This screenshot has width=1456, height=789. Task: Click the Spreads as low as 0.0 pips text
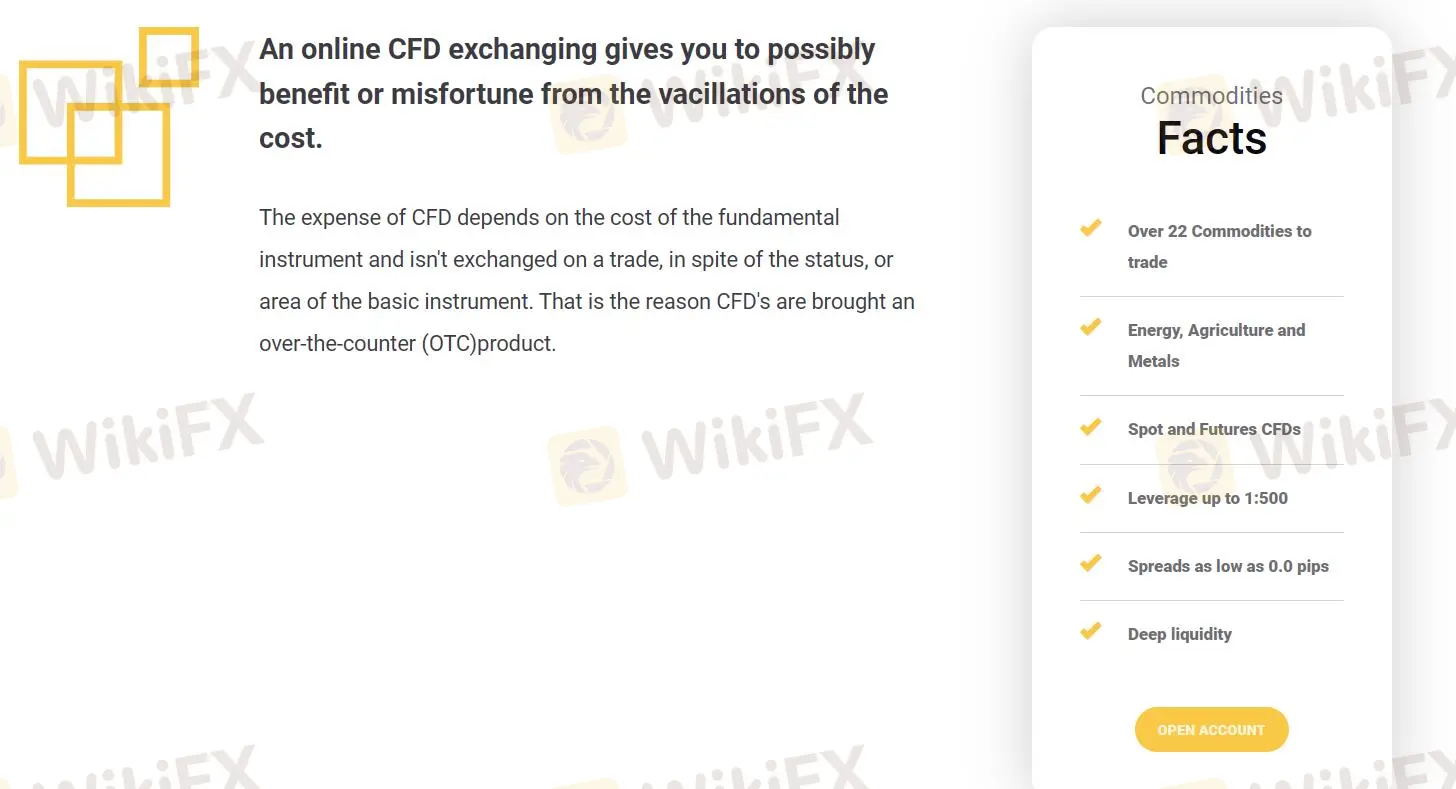point(1228,566)
